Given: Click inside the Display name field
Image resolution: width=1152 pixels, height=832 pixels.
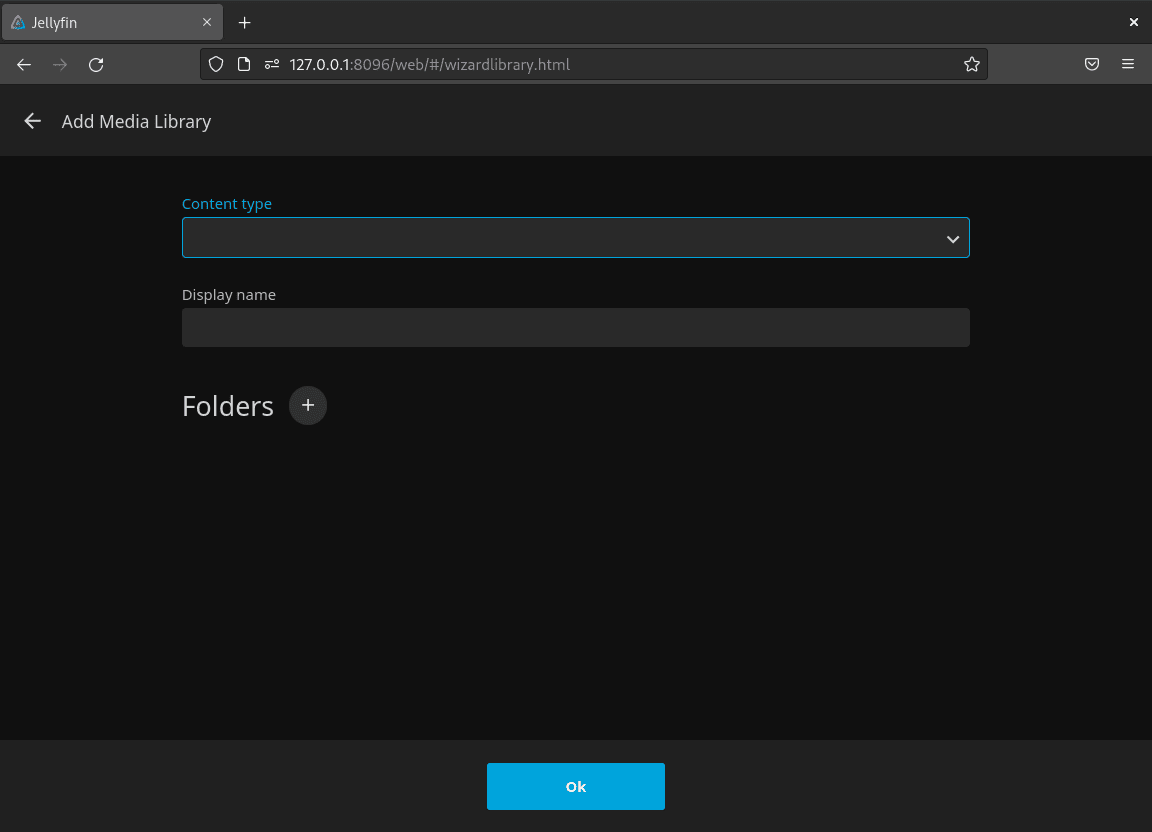Looking at the screenshot, I should click(575, 327).
